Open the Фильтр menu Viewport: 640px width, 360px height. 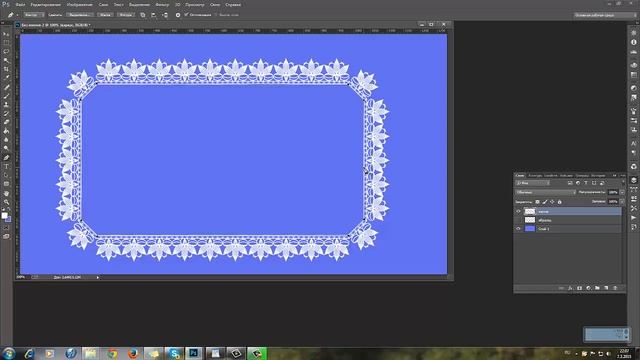tap(162, 4)
